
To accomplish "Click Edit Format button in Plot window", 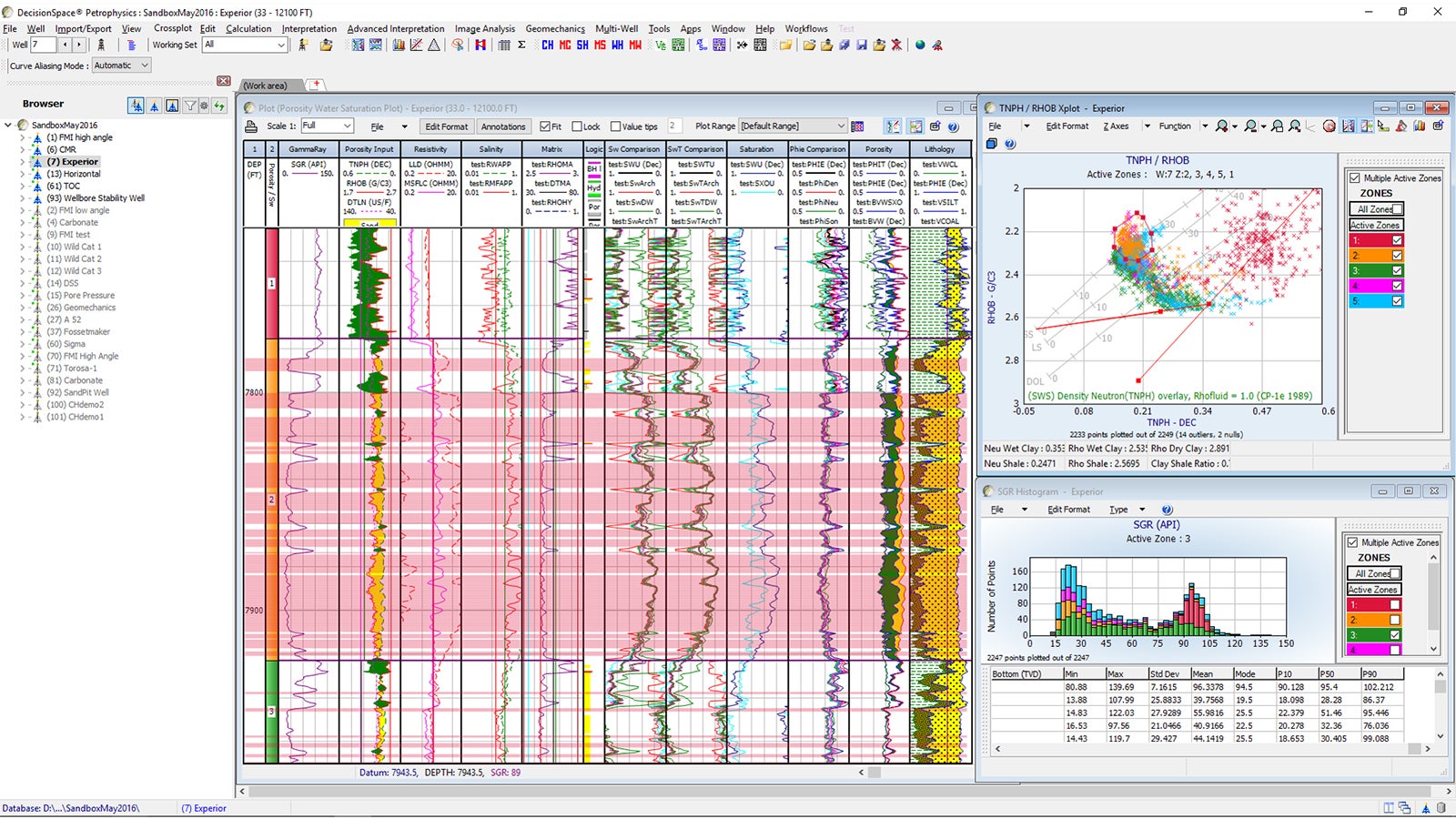I will point(447,126).
